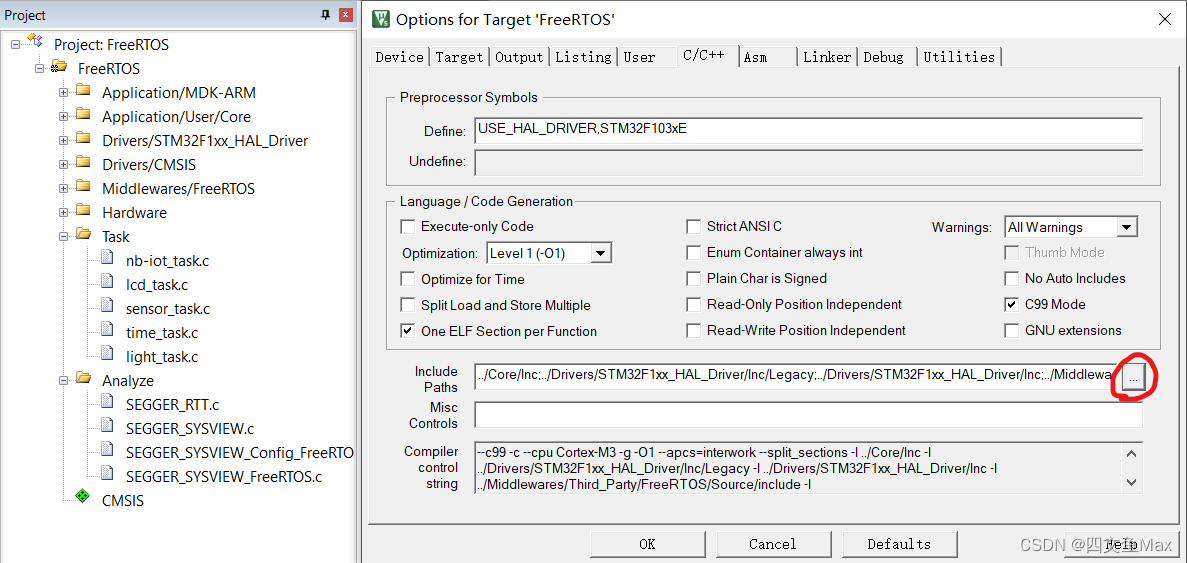This screenshot has width=1187, height=563.
Task: Click the Middlewares/FreeRTOS folder icon
Action: [83, 188]
